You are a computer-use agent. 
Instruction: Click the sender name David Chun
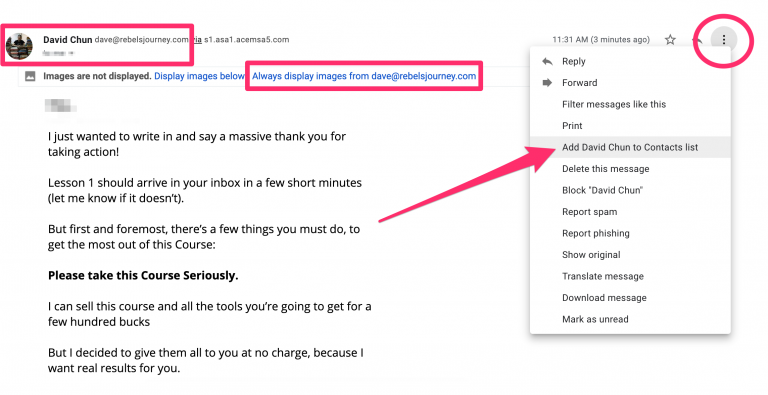point(68,40)
